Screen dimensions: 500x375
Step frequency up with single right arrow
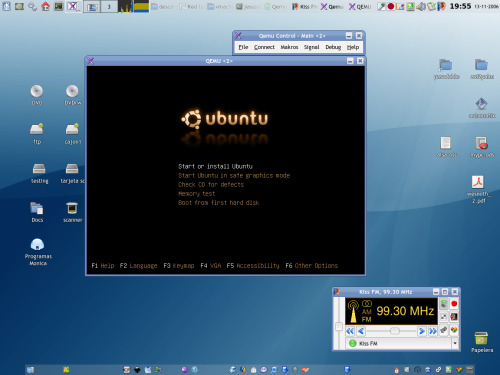[x=422, y=331]
